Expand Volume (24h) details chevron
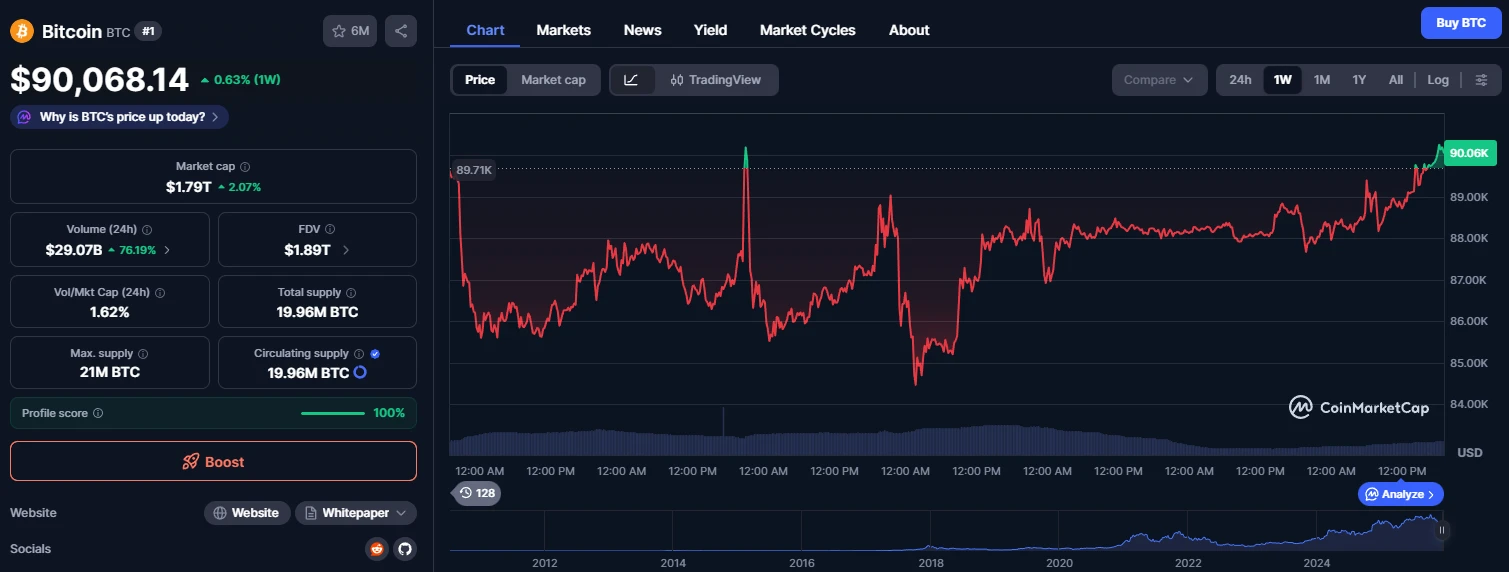 [x=167, y=250]
